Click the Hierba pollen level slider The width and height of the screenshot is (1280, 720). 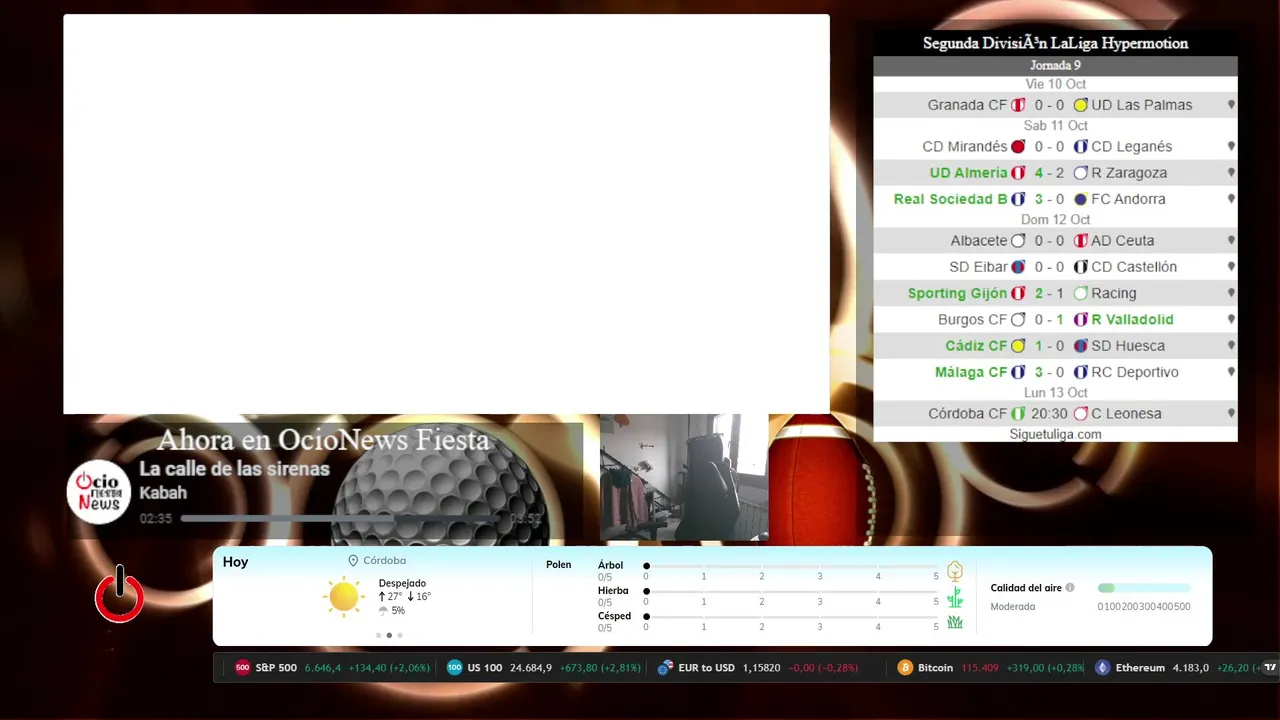791,591
